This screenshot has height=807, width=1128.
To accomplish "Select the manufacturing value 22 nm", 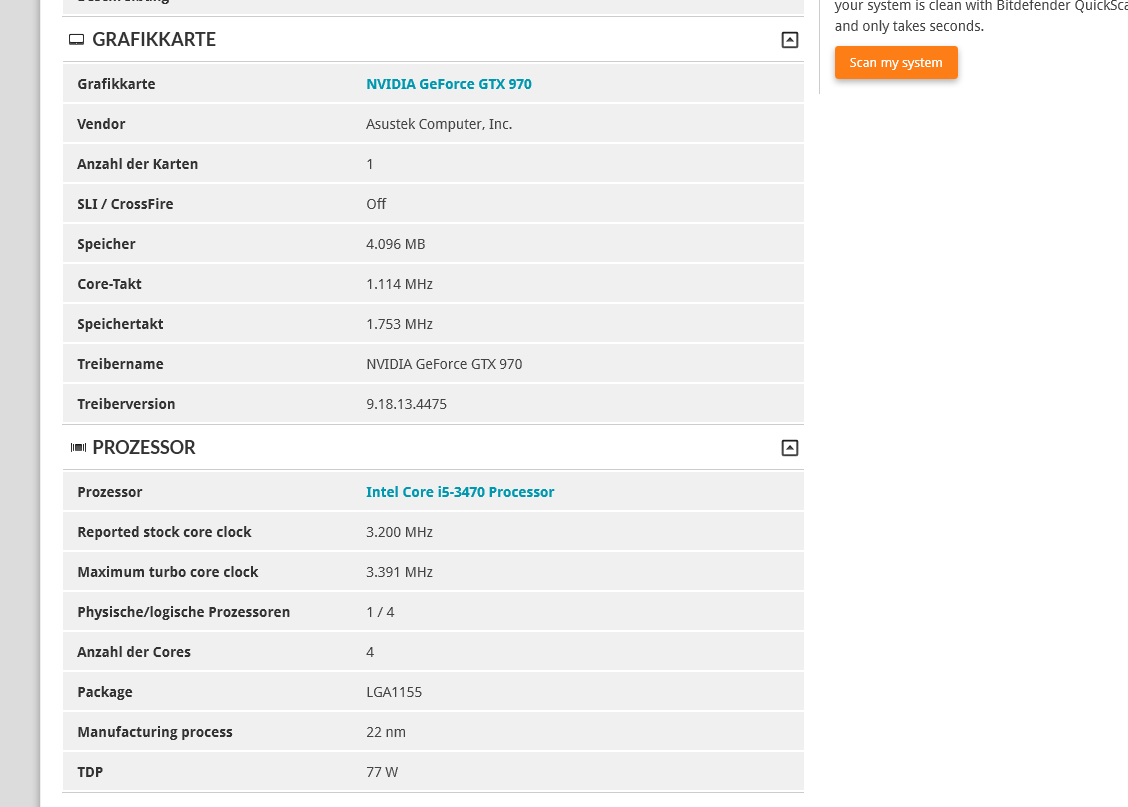I will [x=386, y=732].
